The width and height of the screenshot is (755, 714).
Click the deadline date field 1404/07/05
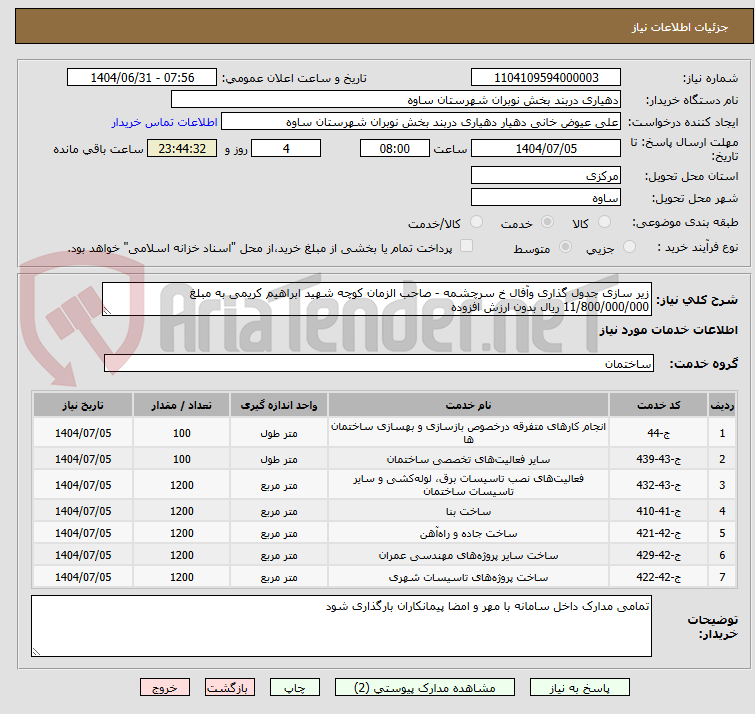[546, 148]
